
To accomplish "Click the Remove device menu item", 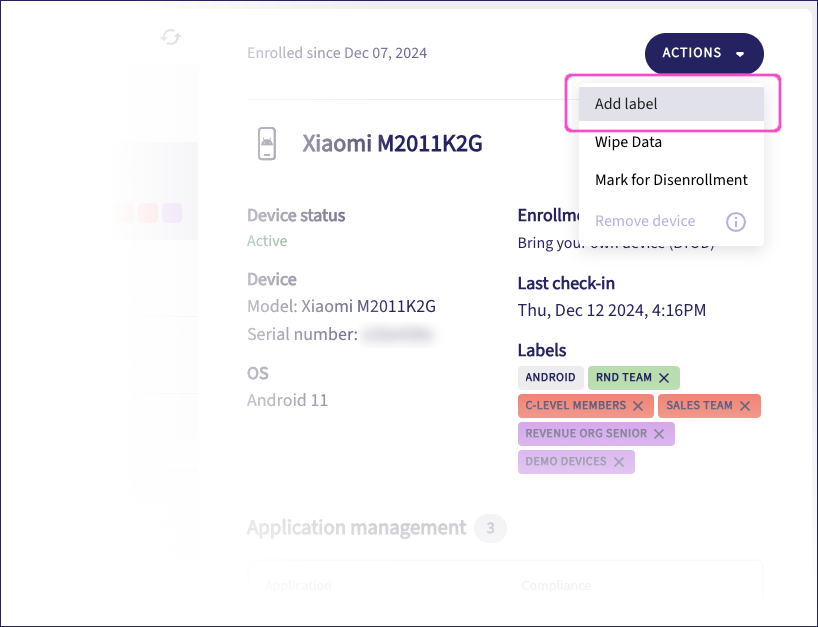I will point(644,221).
